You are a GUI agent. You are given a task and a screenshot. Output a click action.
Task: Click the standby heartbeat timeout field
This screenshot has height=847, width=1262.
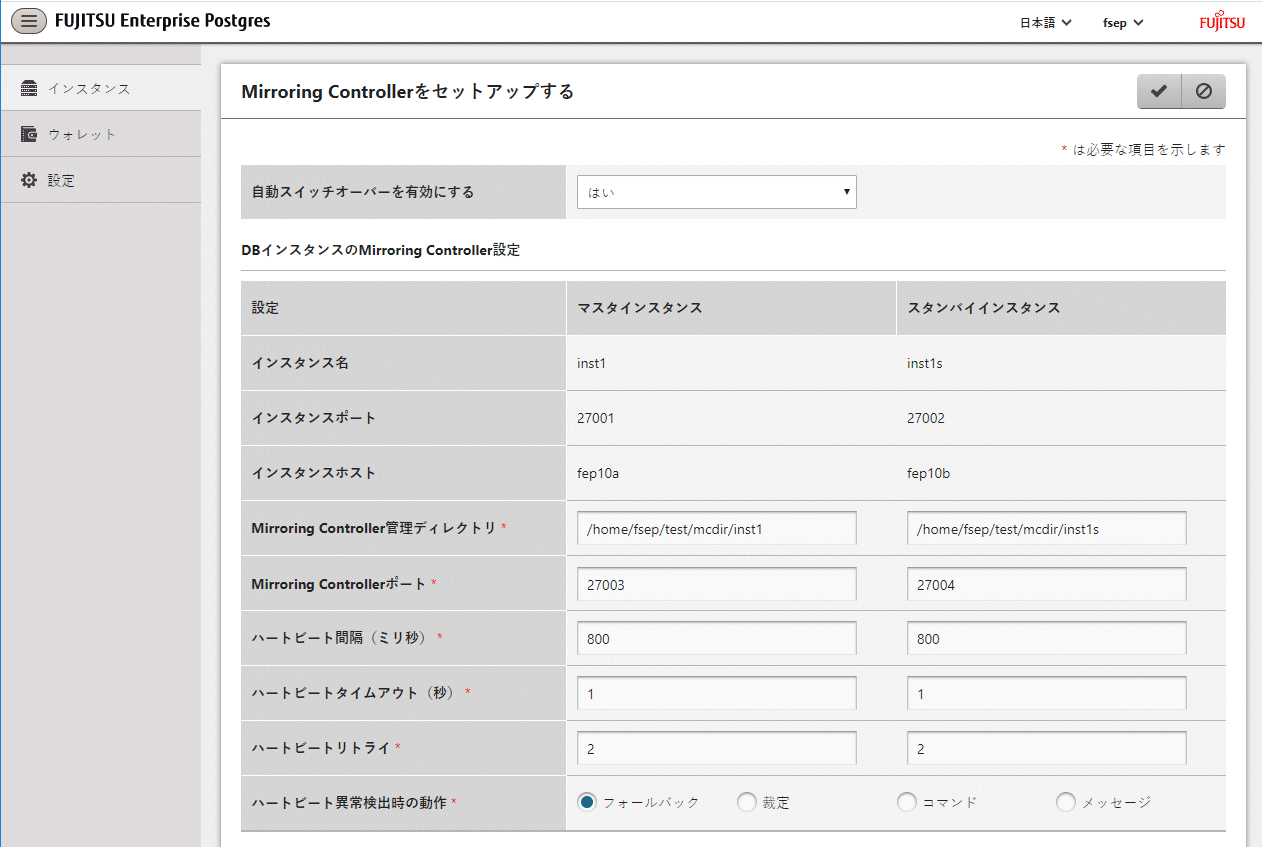click(1046, 693)
